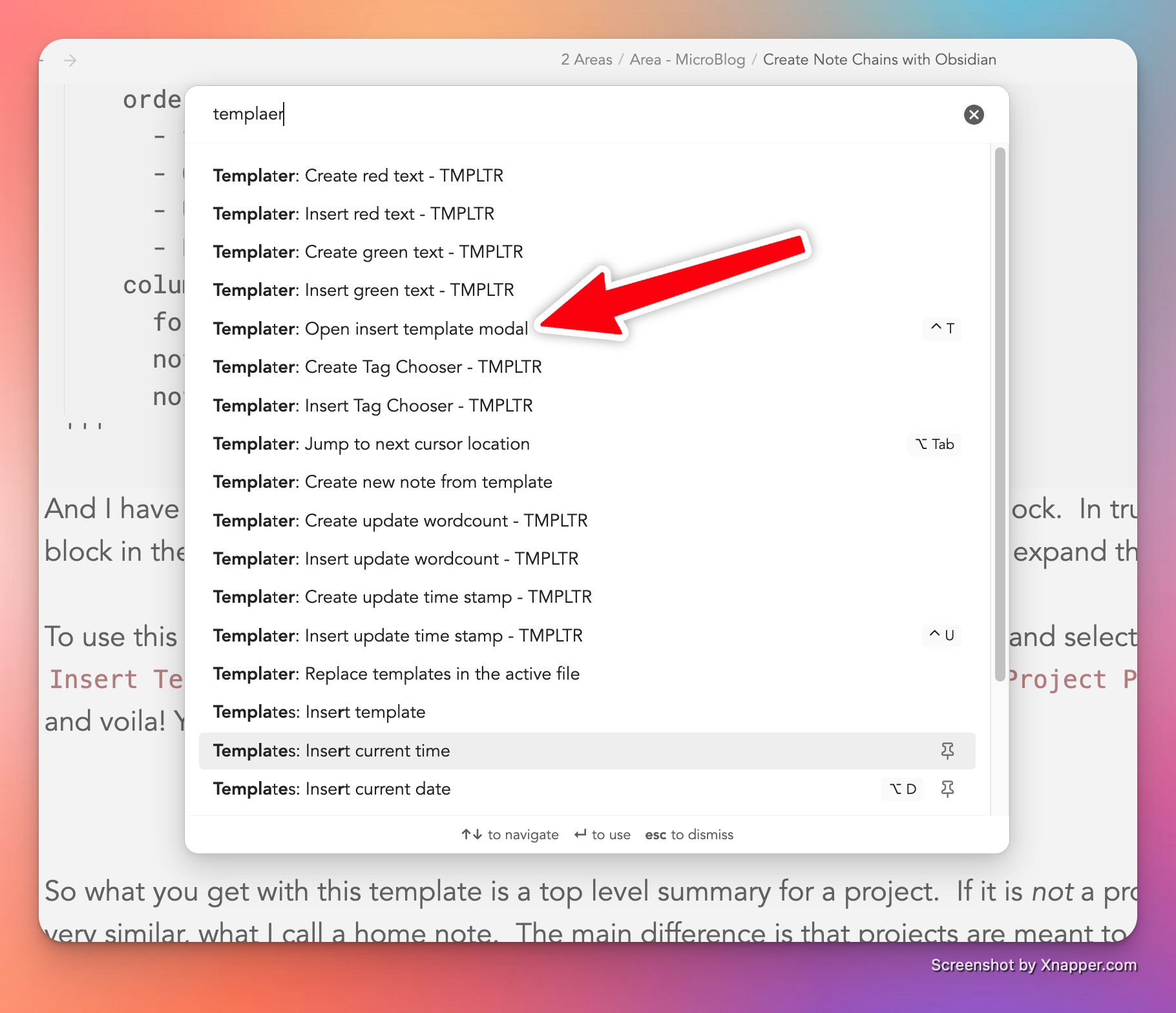Click the command list scrollbar

(x=1000, y=413)
